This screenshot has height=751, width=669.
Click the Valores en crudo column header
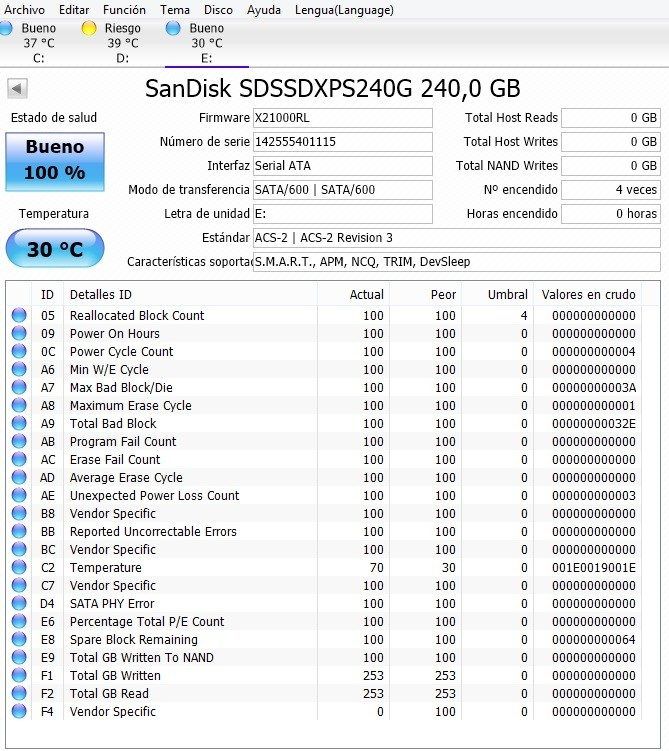pyautogui.click(x=588, y=295)
